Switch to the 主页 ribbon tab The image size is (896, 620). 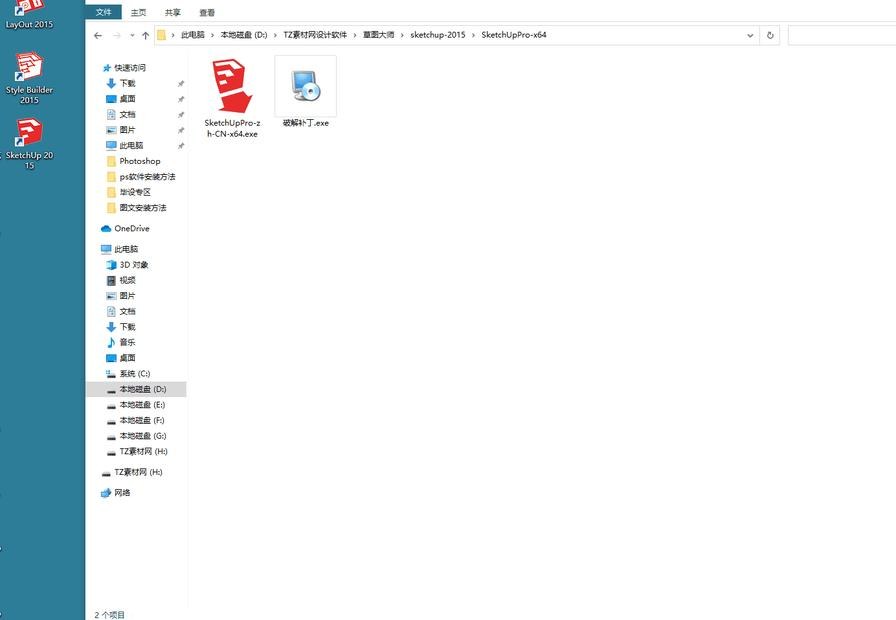138,13
